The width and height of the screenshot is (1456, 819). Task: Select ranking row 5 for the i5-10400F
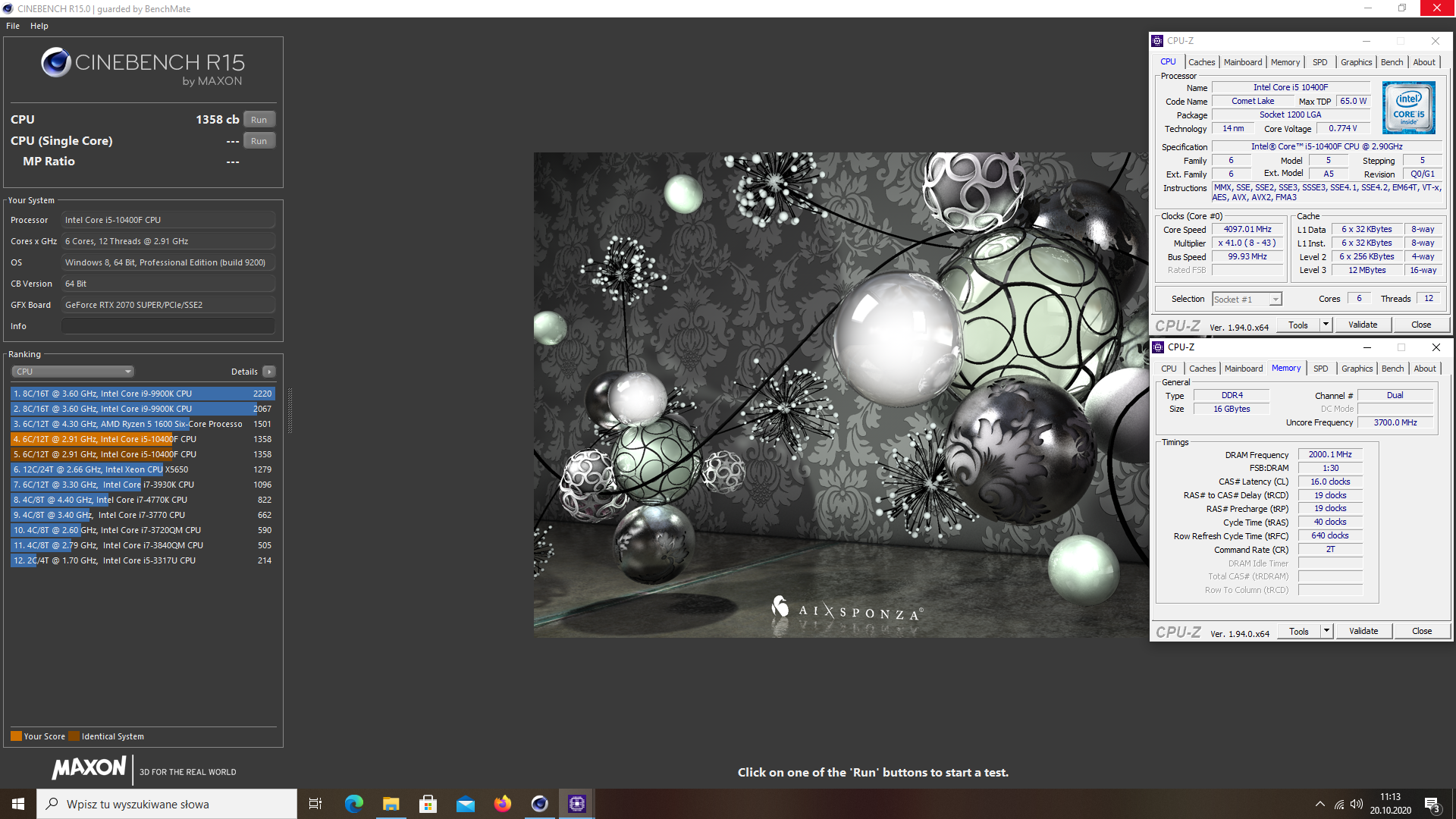coord(143,454)
